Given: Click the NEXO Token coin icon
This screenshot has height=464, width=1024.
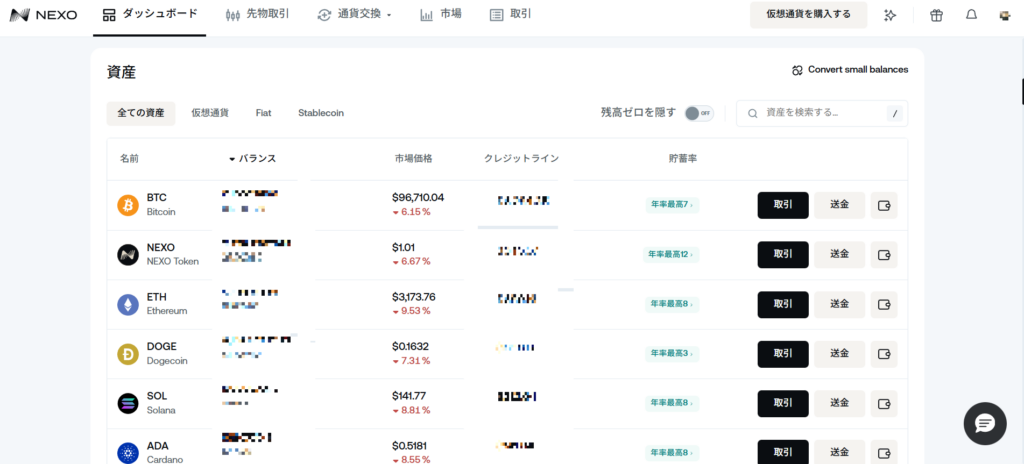Looking at the screenshot, I should 128,255.
